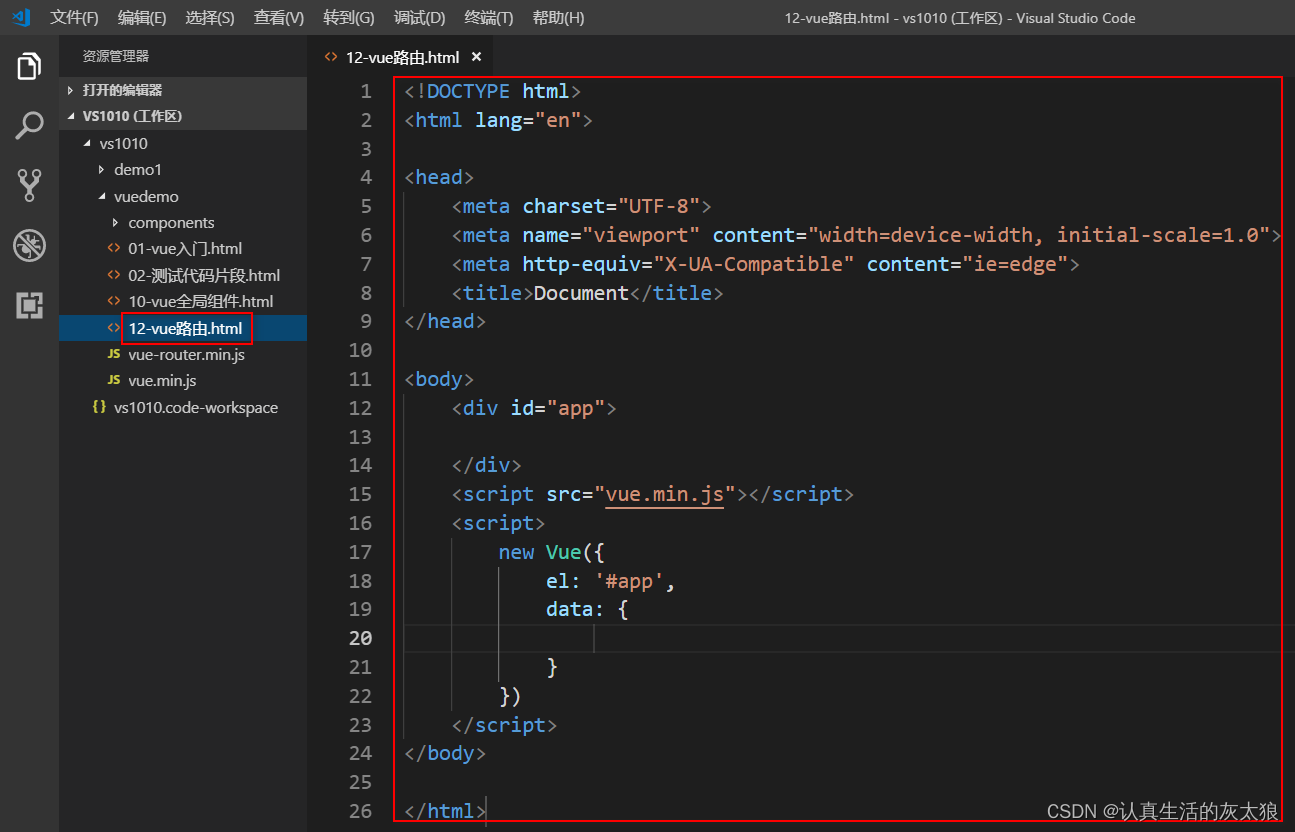
Task: Click the closing </body> tag on line 24
Action: (x=445, y=753)
